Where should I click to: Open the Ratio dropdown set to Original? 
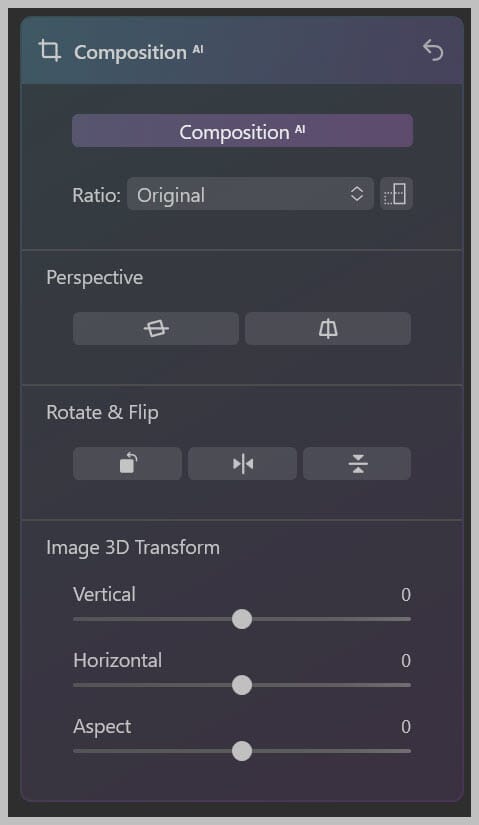(250, 194)
